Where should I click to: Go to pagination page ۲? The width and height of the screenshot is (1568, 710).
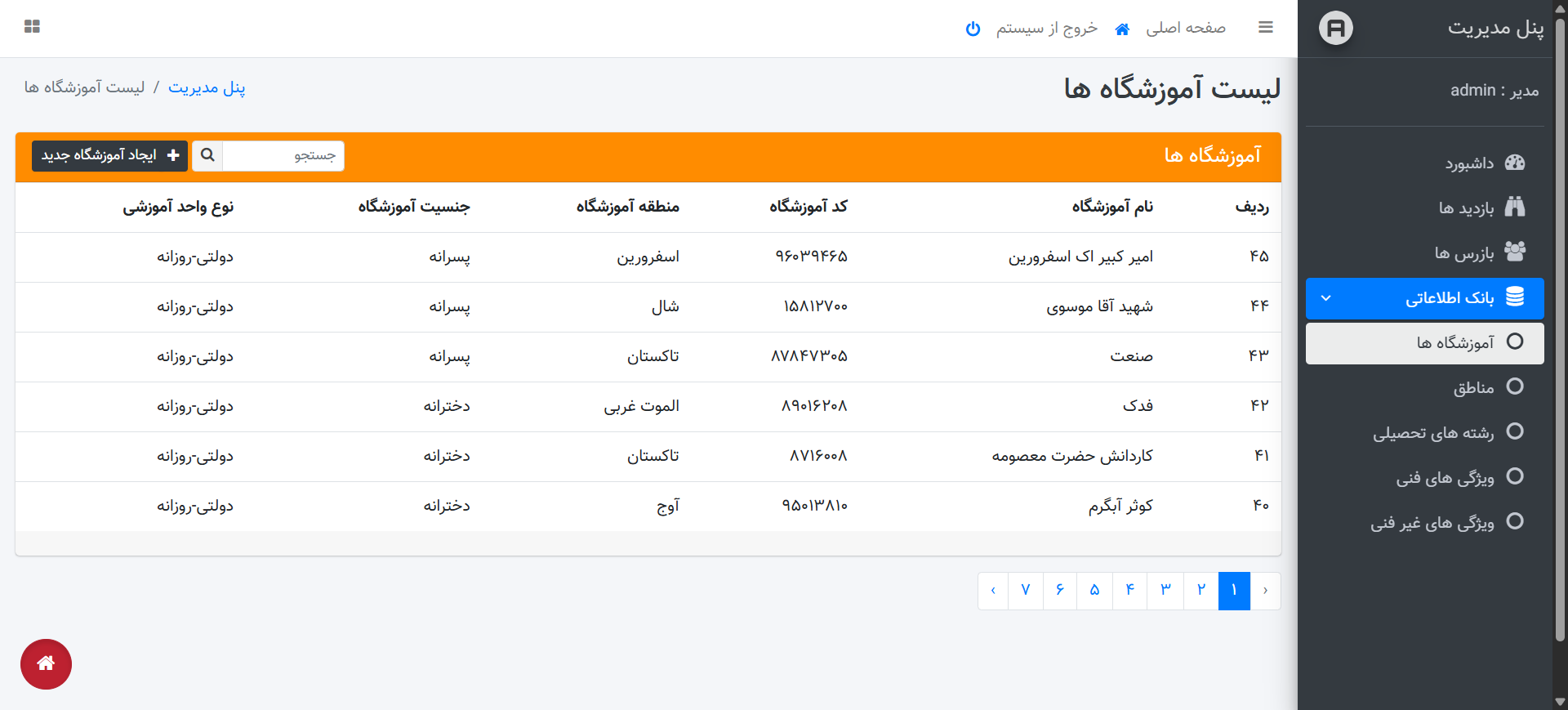coord(1200,590)
